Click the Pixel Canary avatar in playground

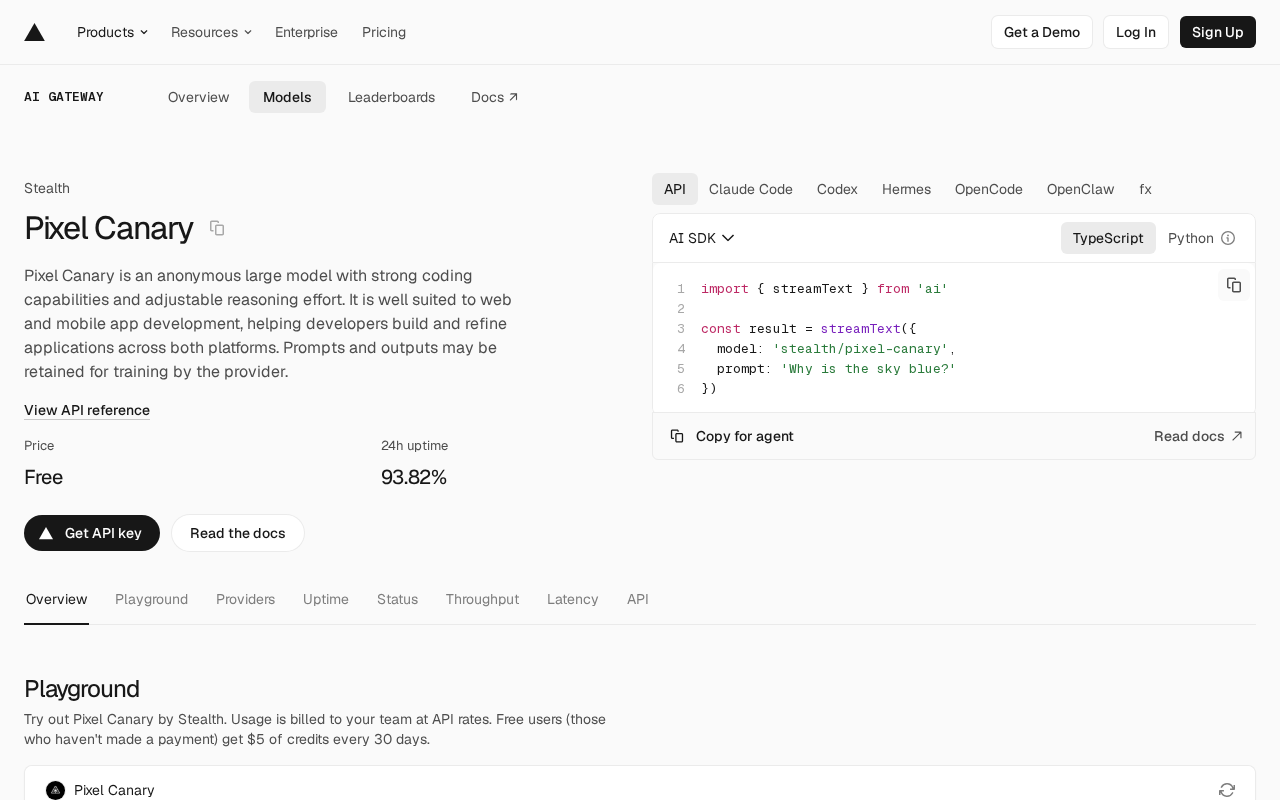click(x=56, y=790)
